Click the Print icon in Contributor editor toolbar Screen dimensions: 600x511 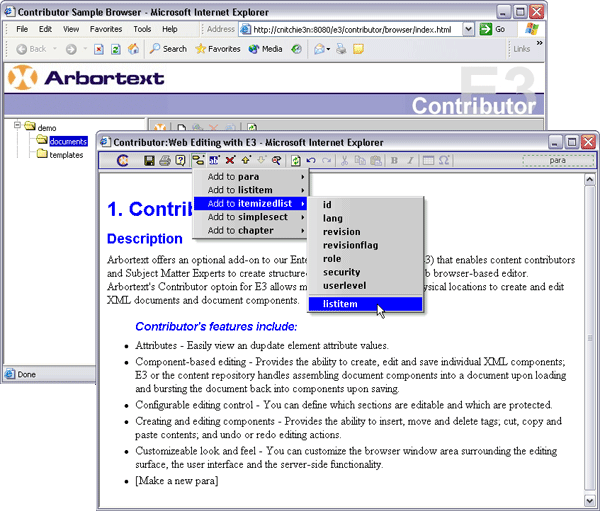coord(165,160)
